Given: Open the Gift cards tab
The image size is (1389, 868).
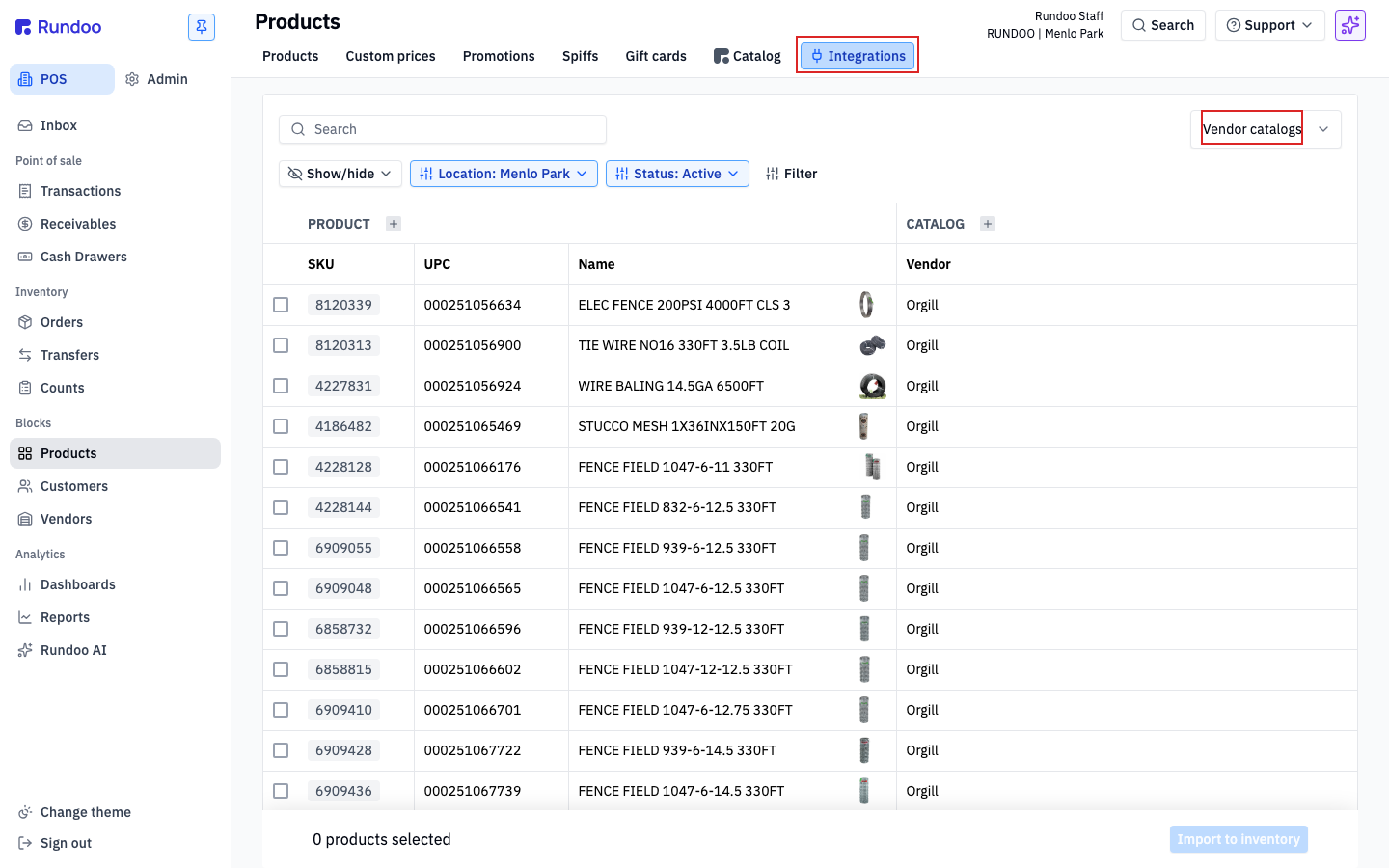Looking at the screenshot, I should tap(656, 56).
